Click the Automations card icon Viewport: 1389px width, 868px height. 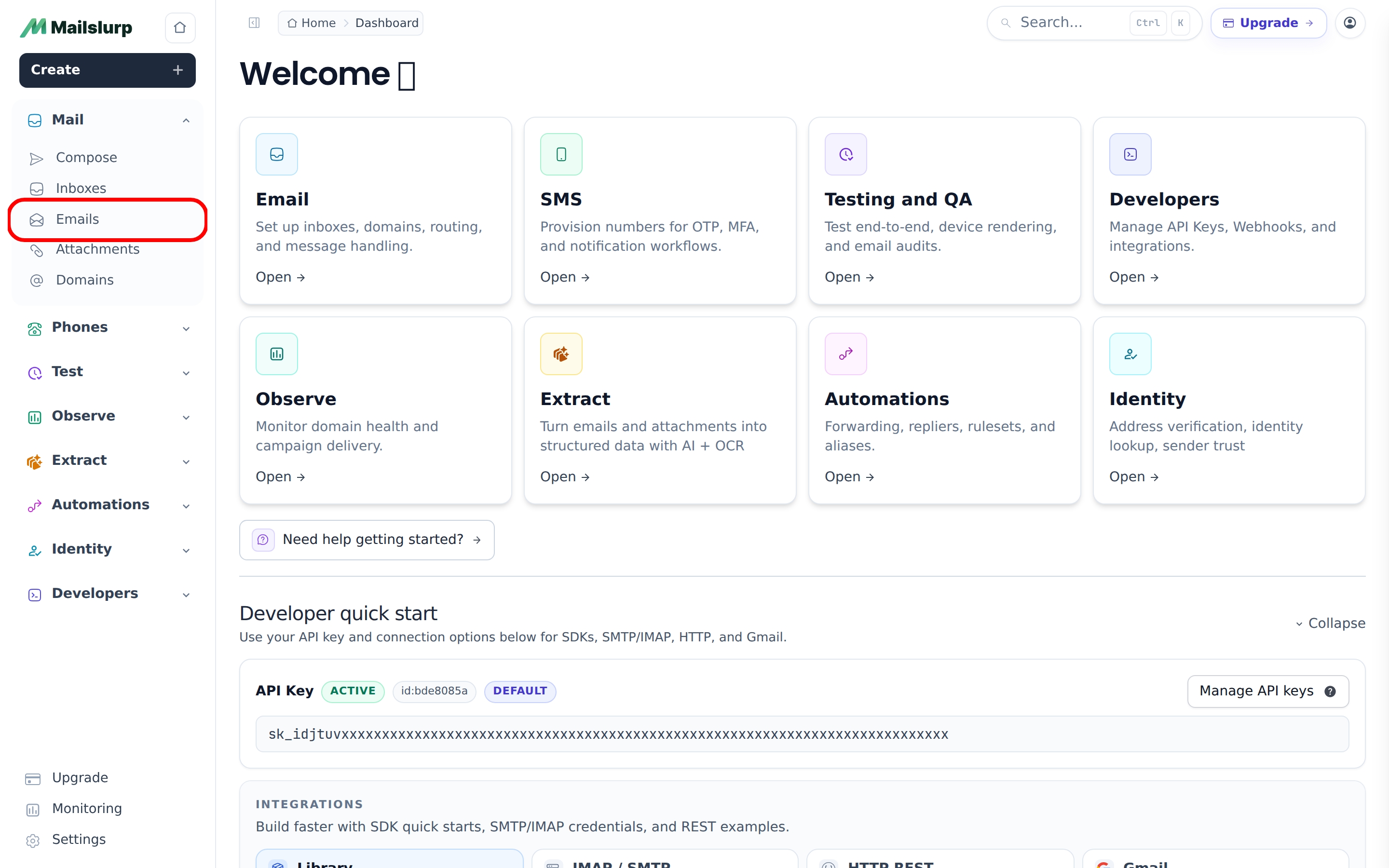[845, 354]
